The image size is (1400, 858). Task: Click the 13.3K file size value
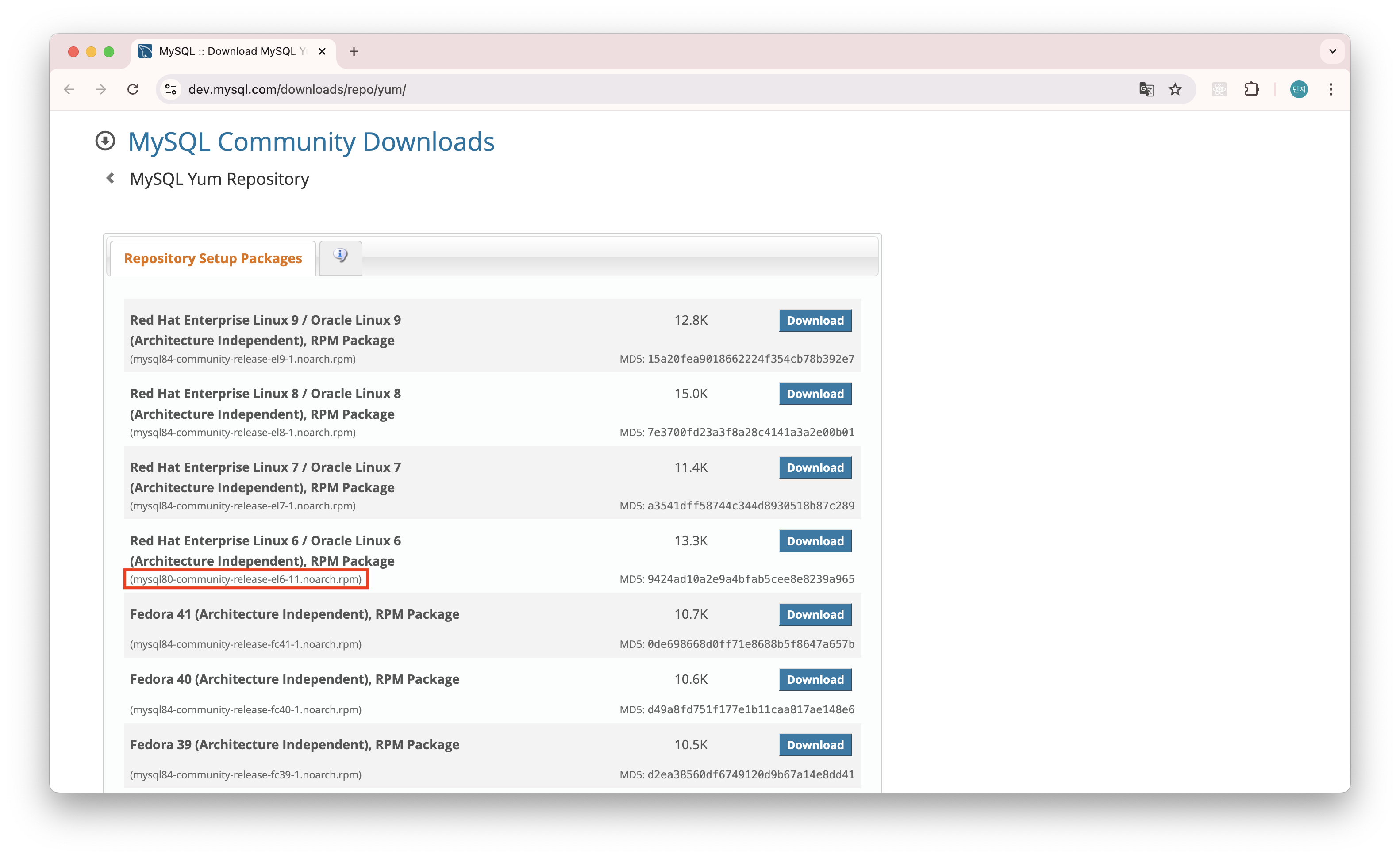point(691,540)
